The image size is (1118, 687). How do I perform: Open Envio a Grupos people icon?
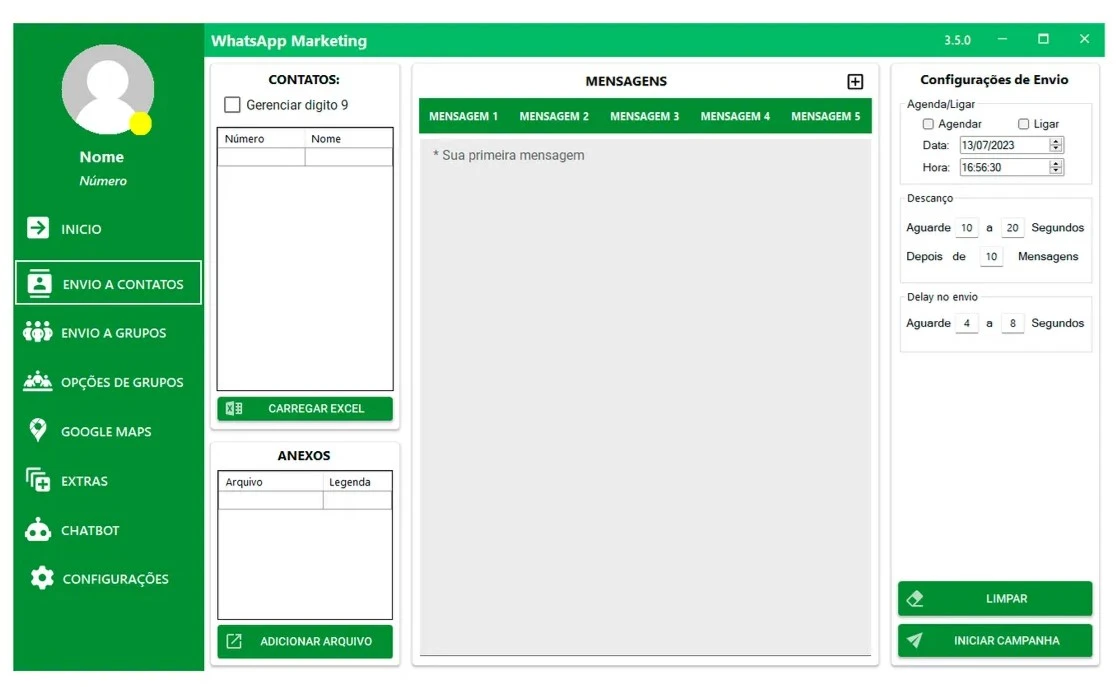click(x=38, y=332)
